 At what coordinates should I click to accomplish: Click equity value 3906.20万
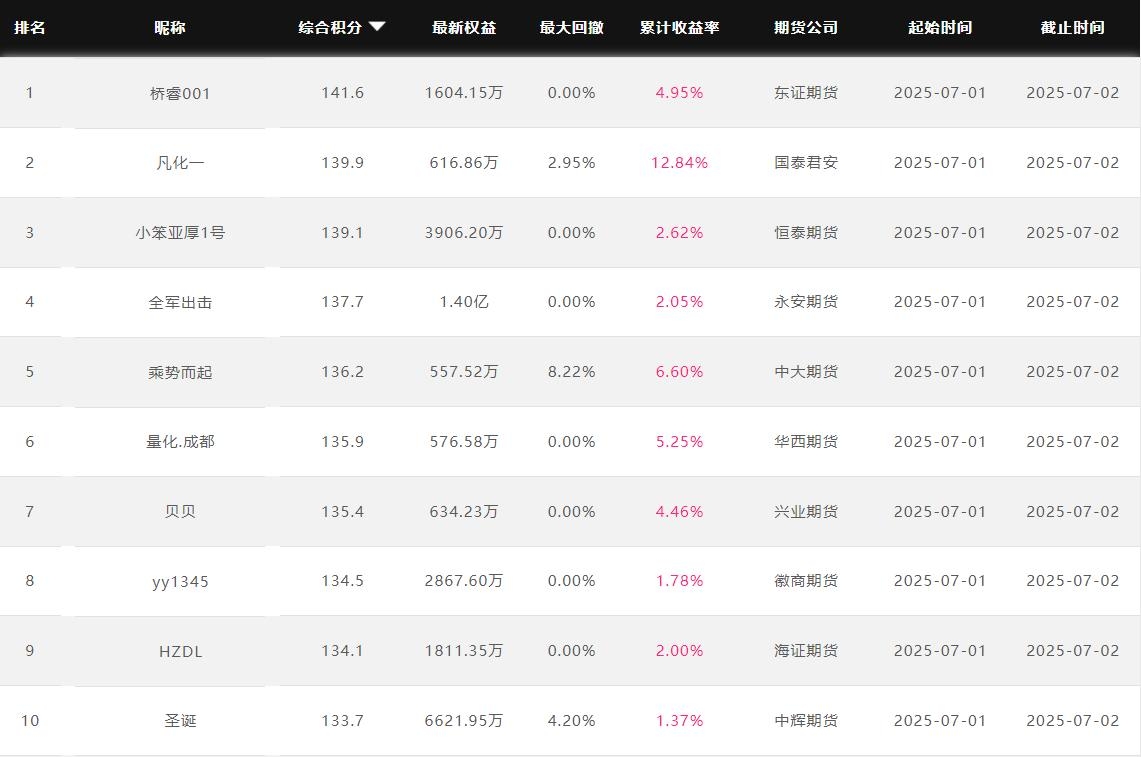pos(464,233)
